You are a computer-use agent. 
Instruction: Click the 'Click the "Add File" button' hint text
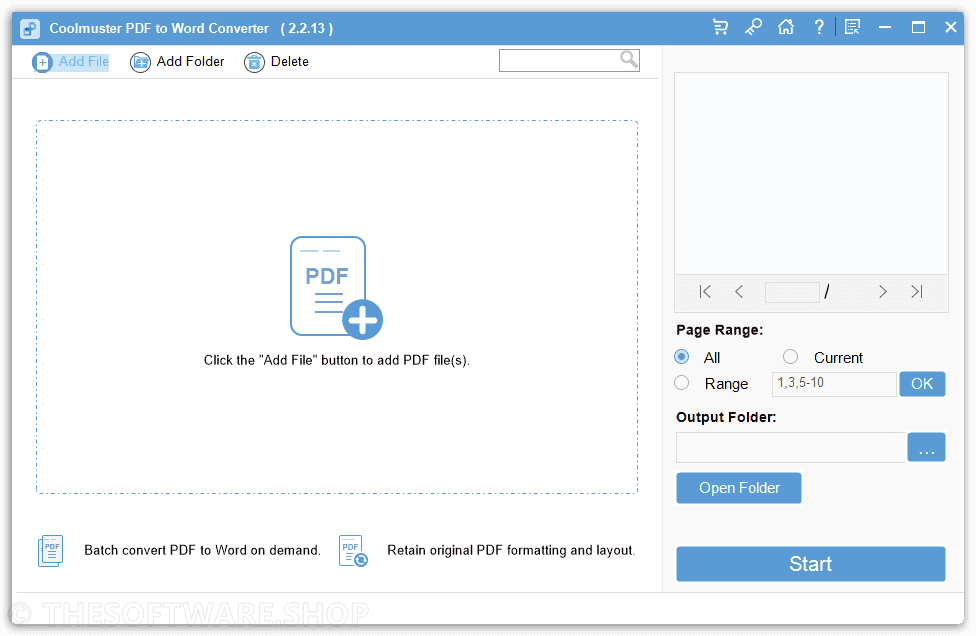[x=337, y=360]
